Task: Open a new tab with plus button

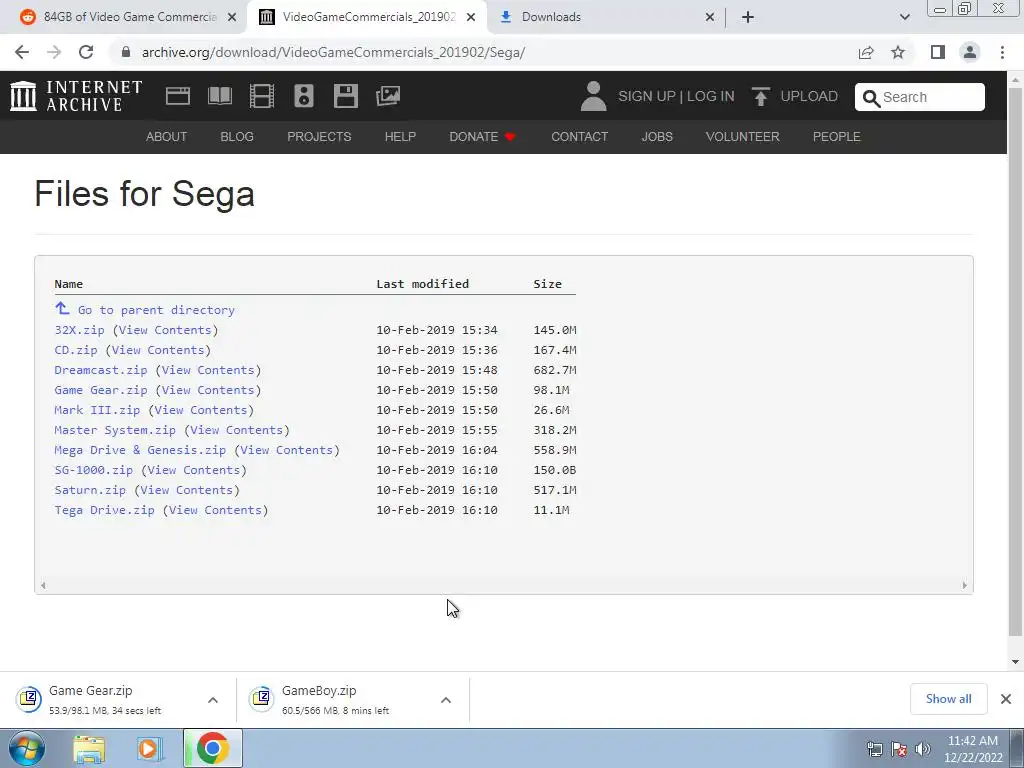Action: pos(748,17)
